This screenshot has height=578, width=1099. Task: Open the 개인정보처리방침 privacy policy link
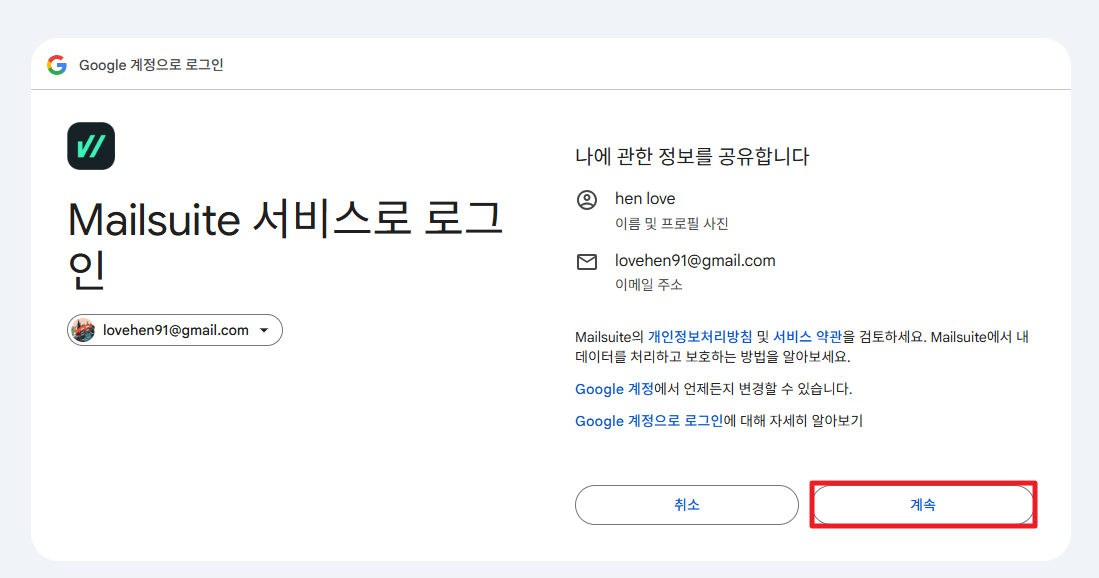[x=699, y=337]
